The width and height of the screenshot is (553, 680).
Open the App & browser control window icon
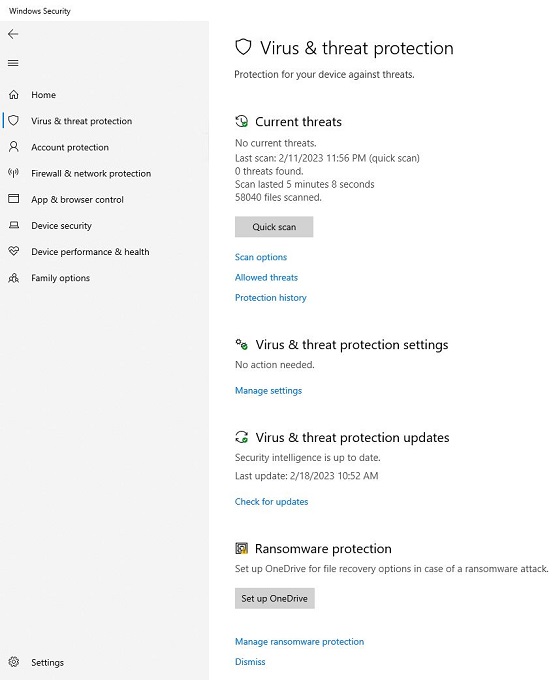click(x=14, y=199)
